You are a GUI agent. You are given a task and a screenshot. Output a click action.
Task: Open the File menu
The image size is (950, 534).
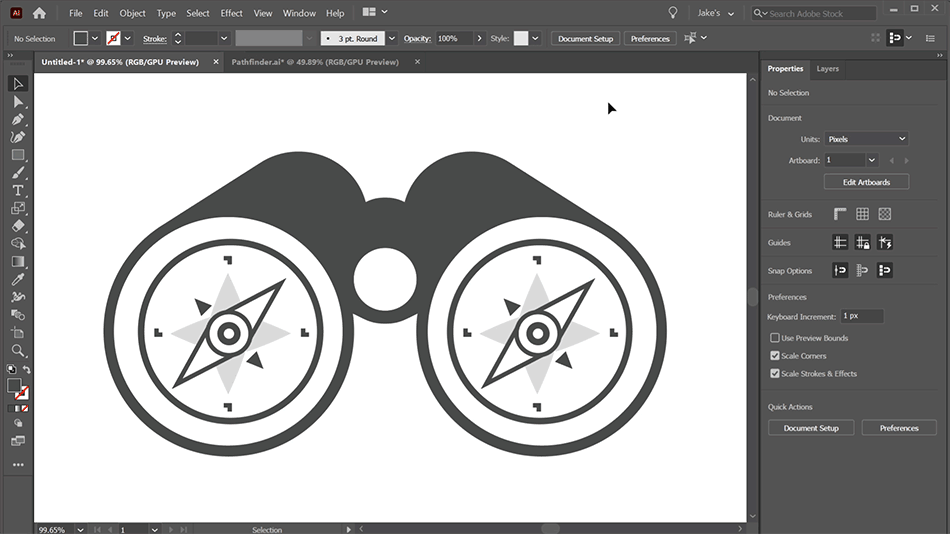75,13
